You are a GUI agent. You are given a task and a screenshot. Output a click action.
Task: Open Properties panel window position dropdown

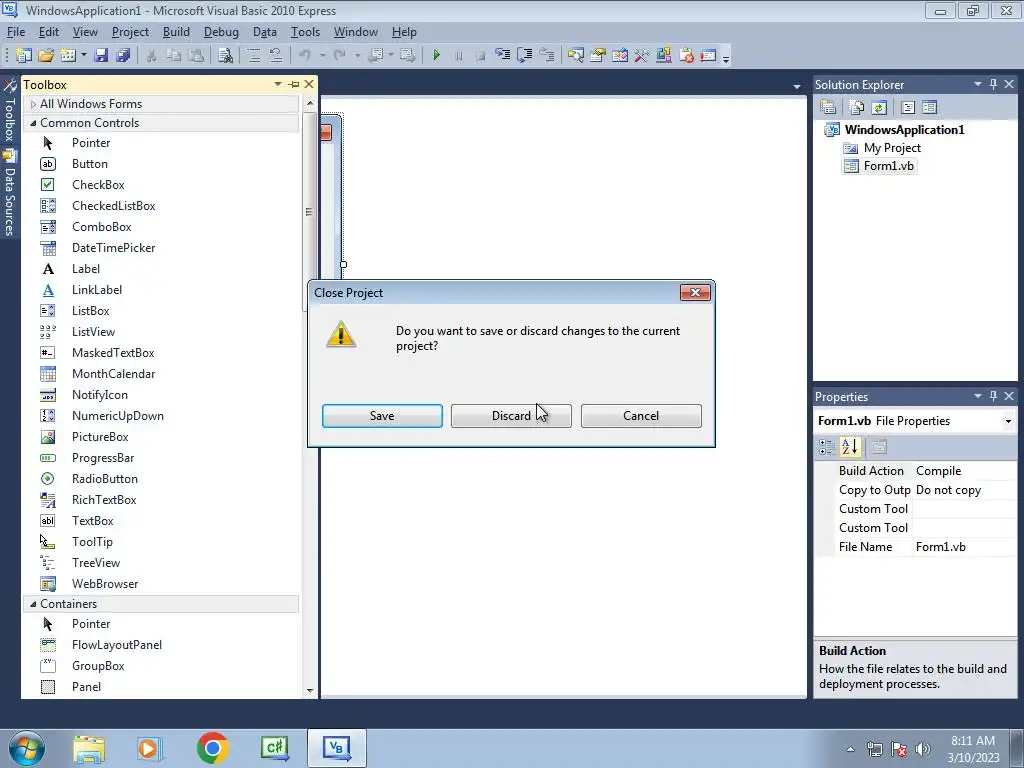[978, 396]
